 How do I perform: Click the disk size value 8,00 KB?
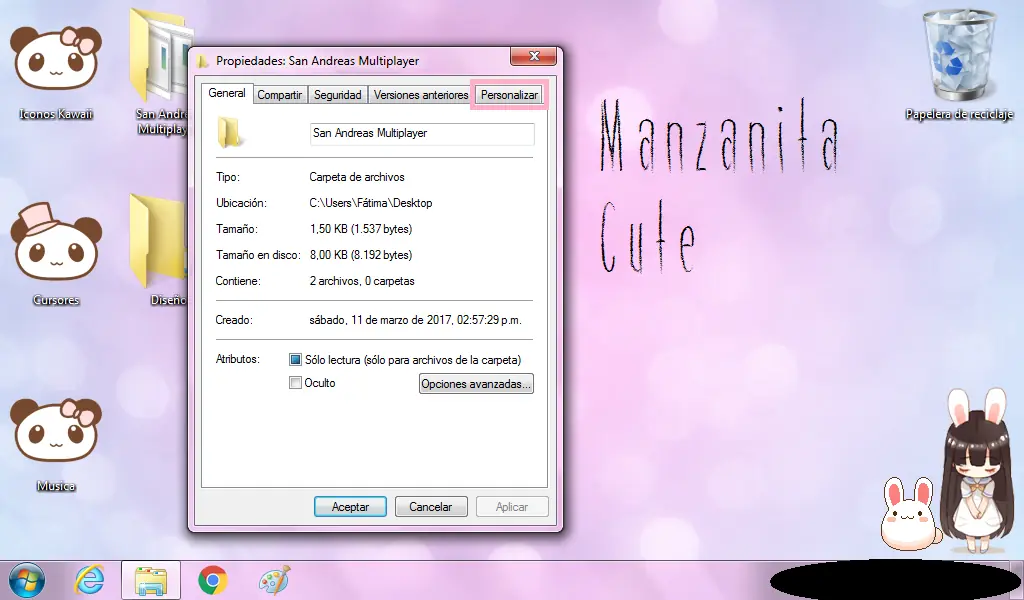click(x=360, y=255)
